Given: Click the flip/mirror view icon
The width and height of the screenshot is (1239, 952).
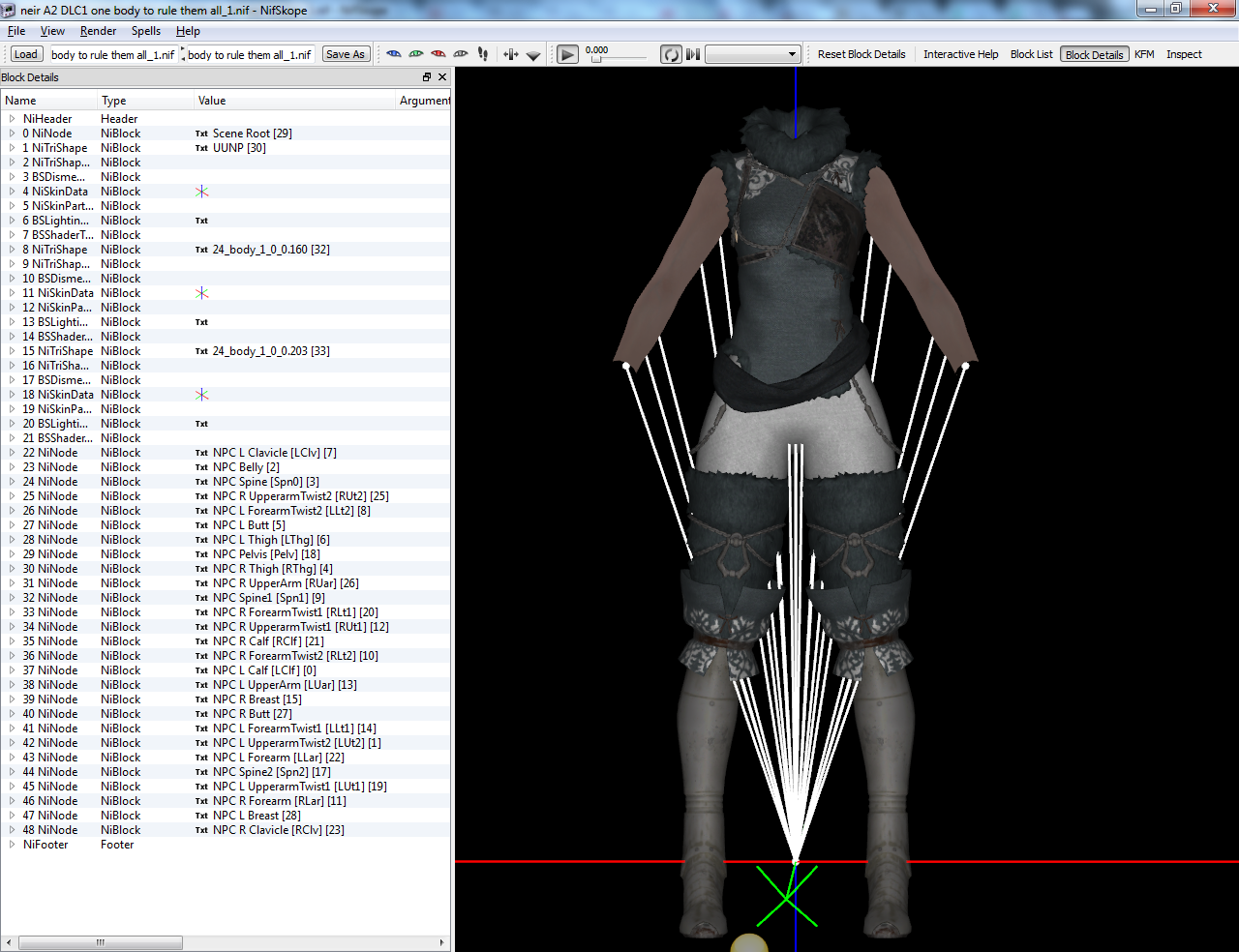Looking at the screenshot, I should pyautogui.click(x=511, y=54).
